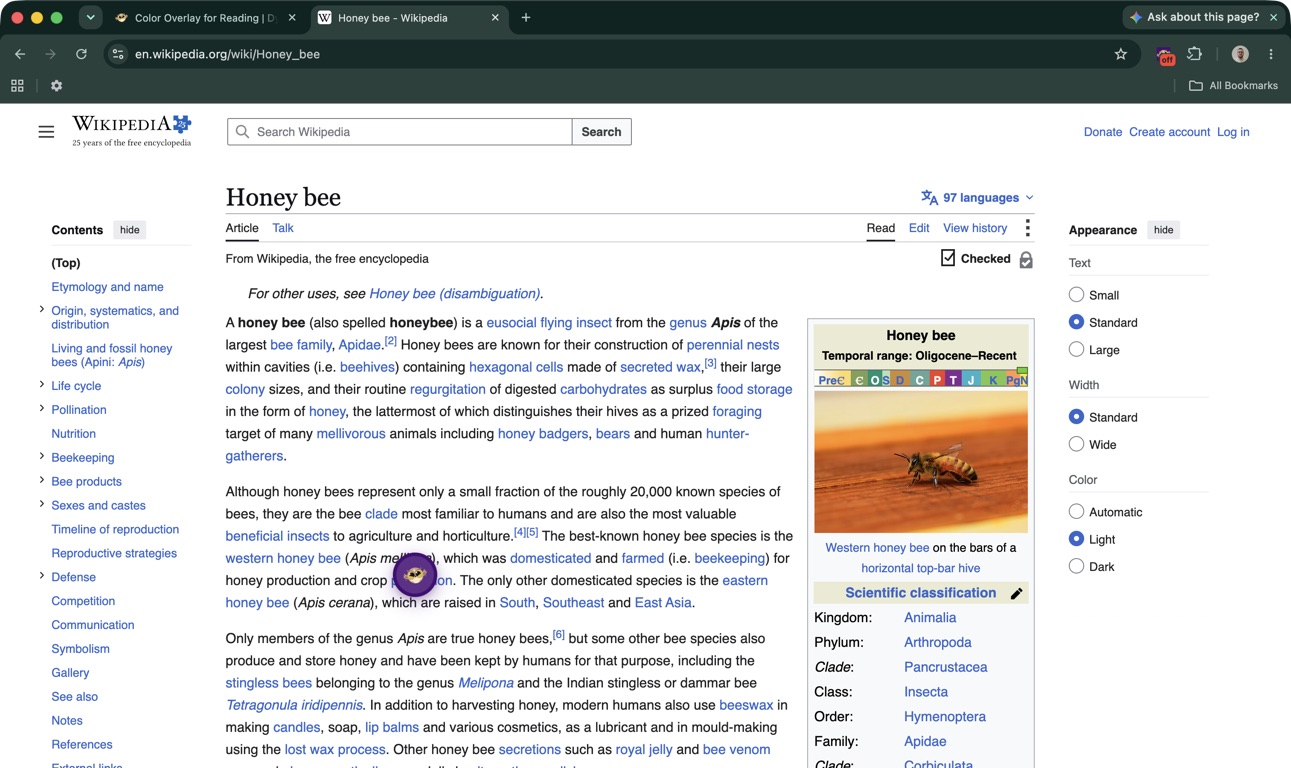Viewport: 1291px width, 768px height.
Task: Reload the page
Action: pyautogui.click(x=82, y=54)
